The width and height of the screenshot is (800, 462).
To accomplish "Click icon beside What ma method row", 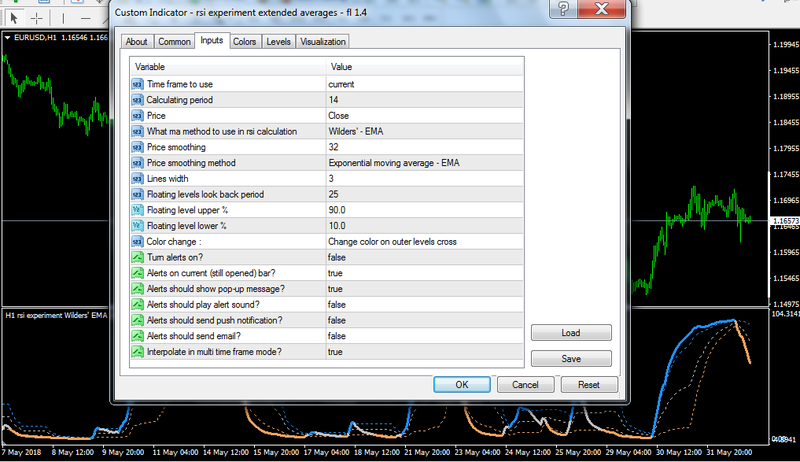I will coord(137,132).
